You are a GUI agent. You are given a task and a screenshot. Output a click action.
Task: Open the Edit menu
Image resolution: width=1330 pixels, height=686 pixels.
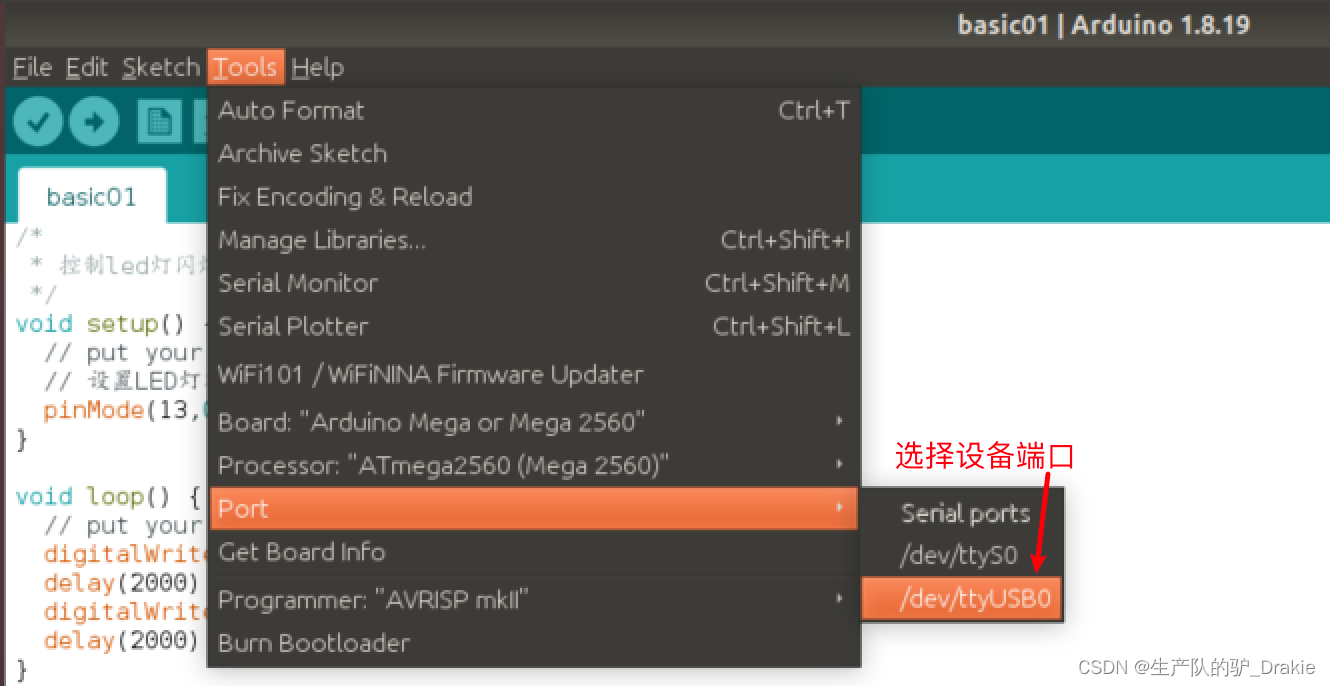(87, 68)
